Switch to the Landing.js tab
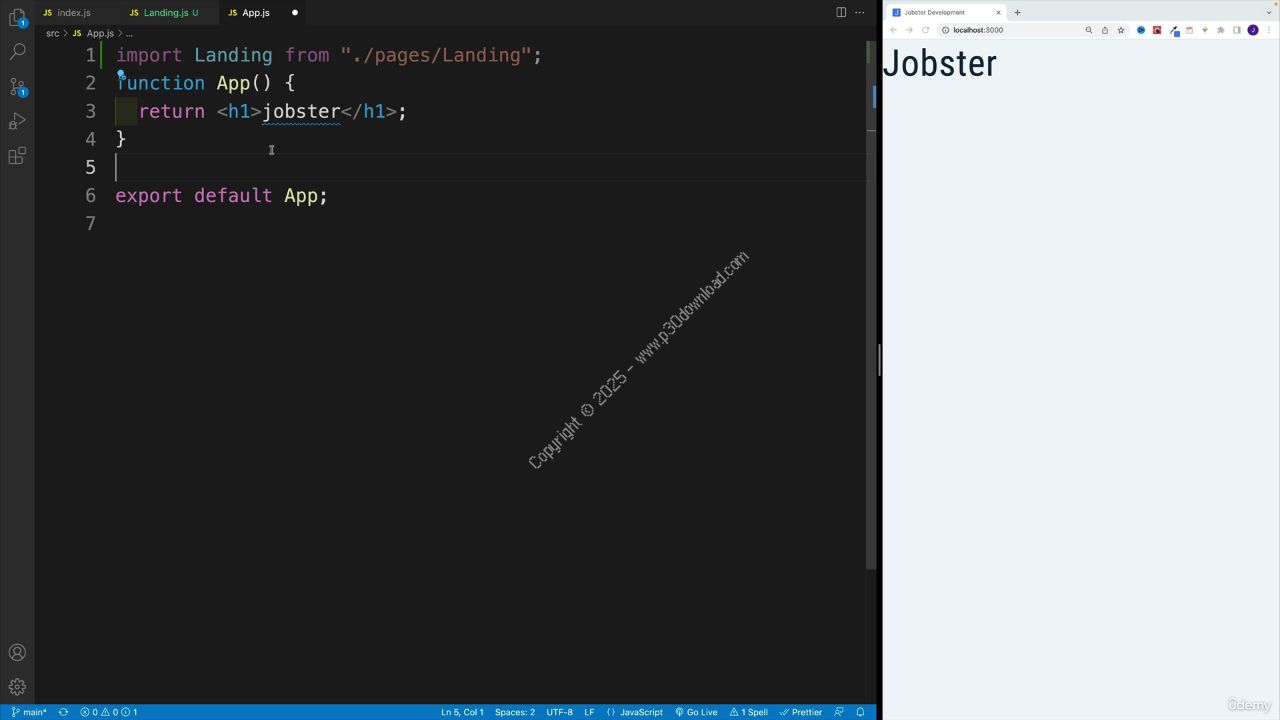 coord(165,13)
